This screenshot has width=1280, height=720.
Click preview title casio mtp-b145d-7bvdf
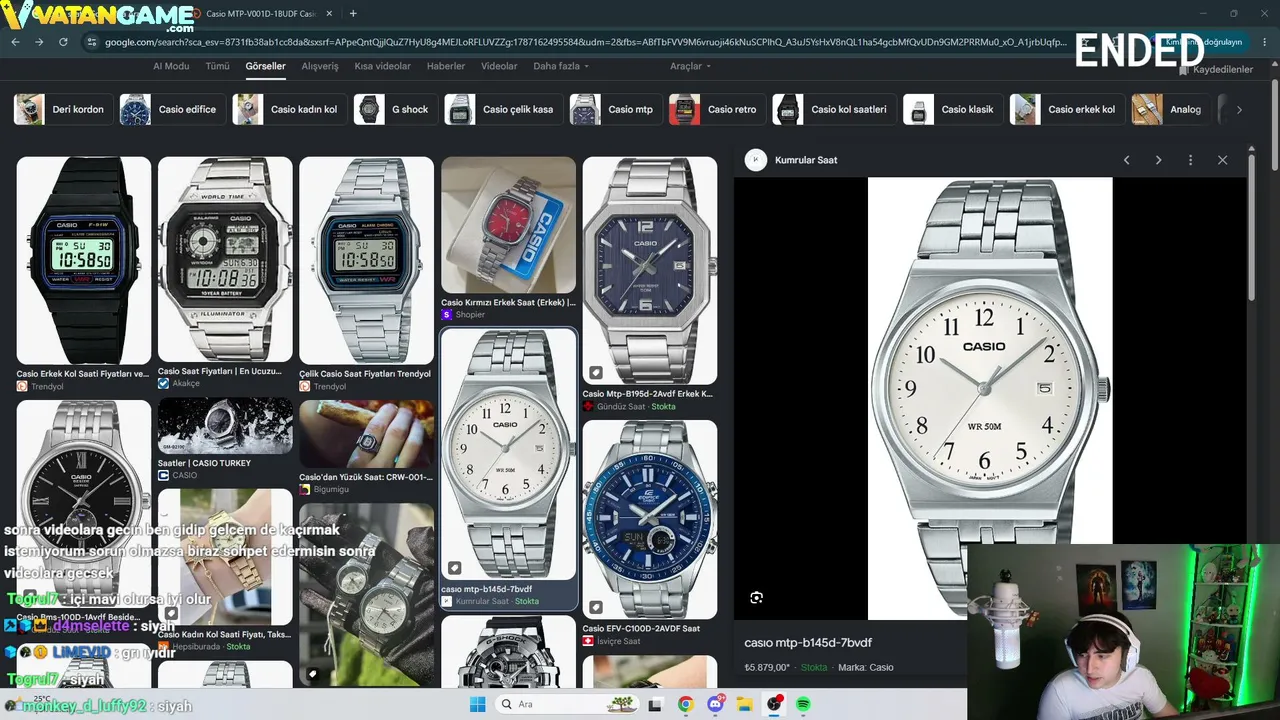(x=808, y=643)
